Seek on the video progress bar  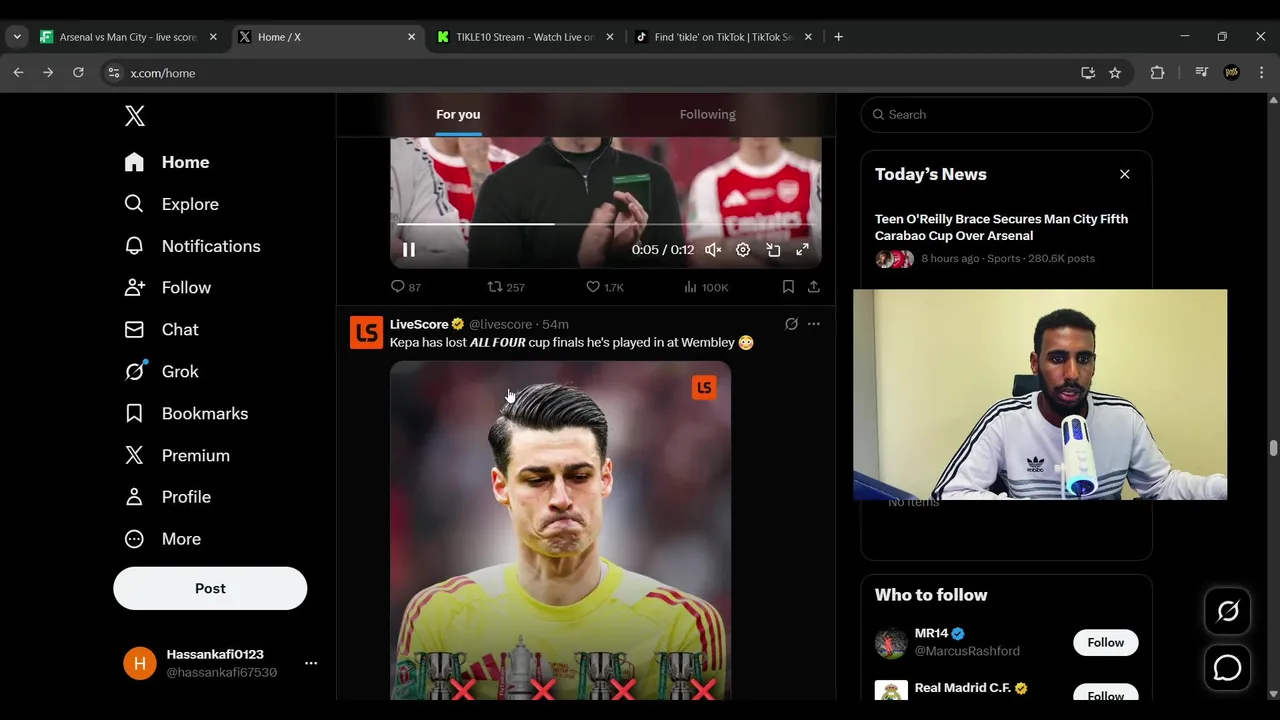605,224
